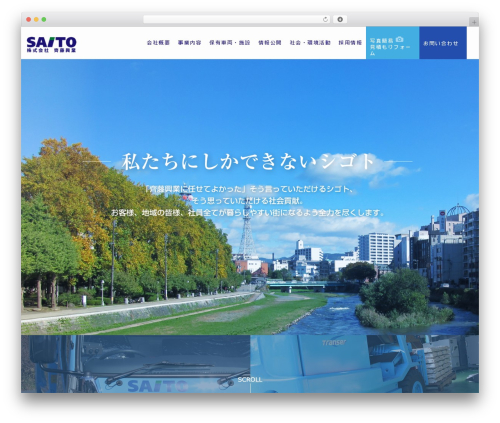Open a new tab with the plus button
The height and width of the screenshot is (423, 500).
[x=474, y=22]
